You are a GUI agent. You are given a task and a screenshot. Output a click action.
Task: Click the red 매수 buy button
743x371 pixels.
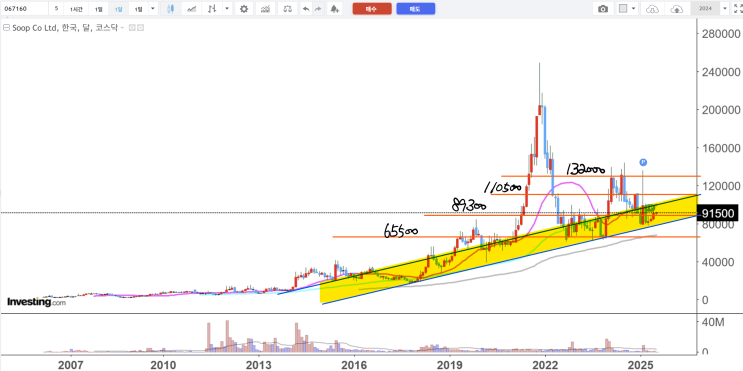[x=372, y=9]
